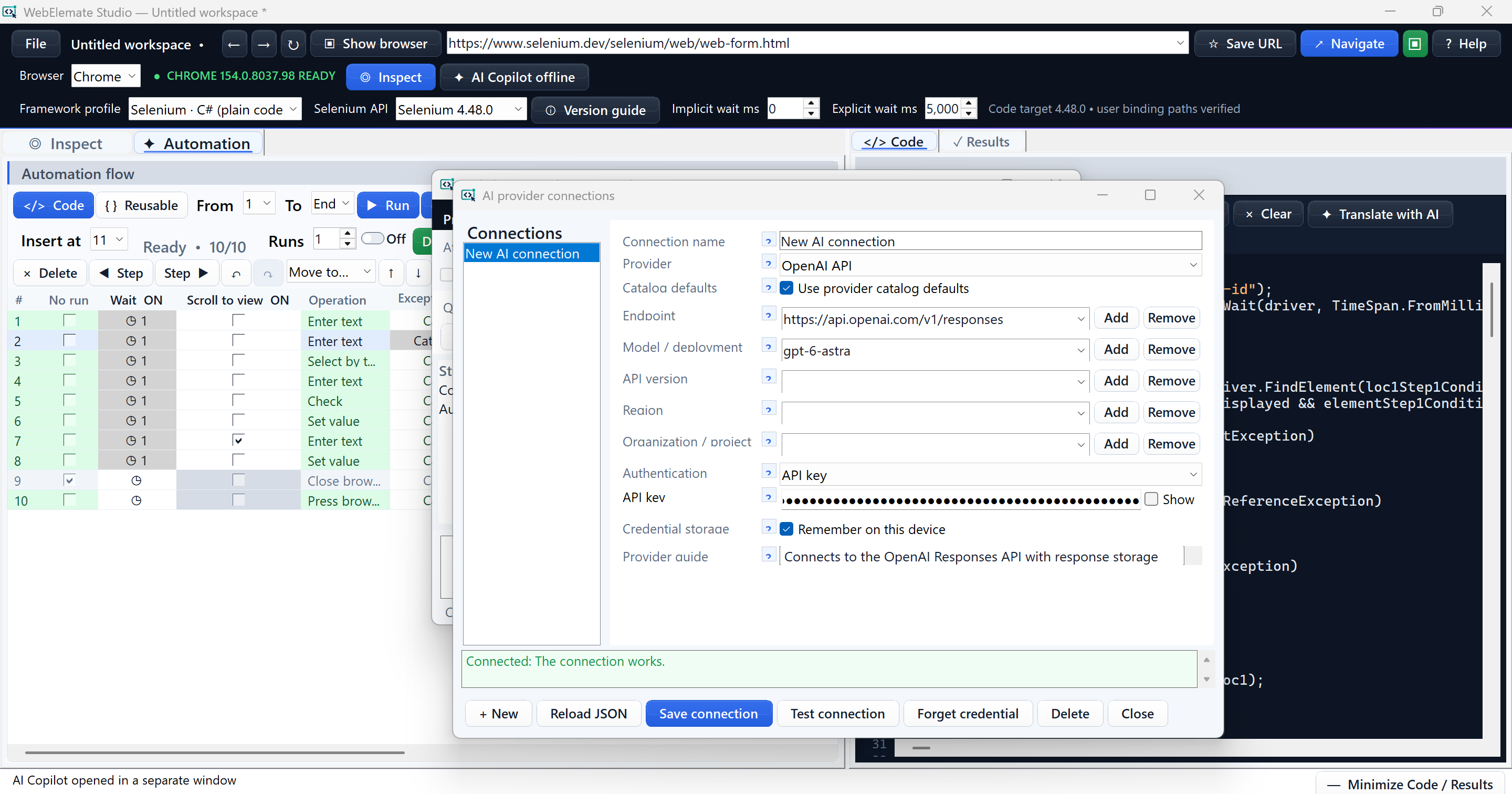Uncheck Scroll to view for row 7
This screenshot has height=794, width=1512.
[238, 441]
